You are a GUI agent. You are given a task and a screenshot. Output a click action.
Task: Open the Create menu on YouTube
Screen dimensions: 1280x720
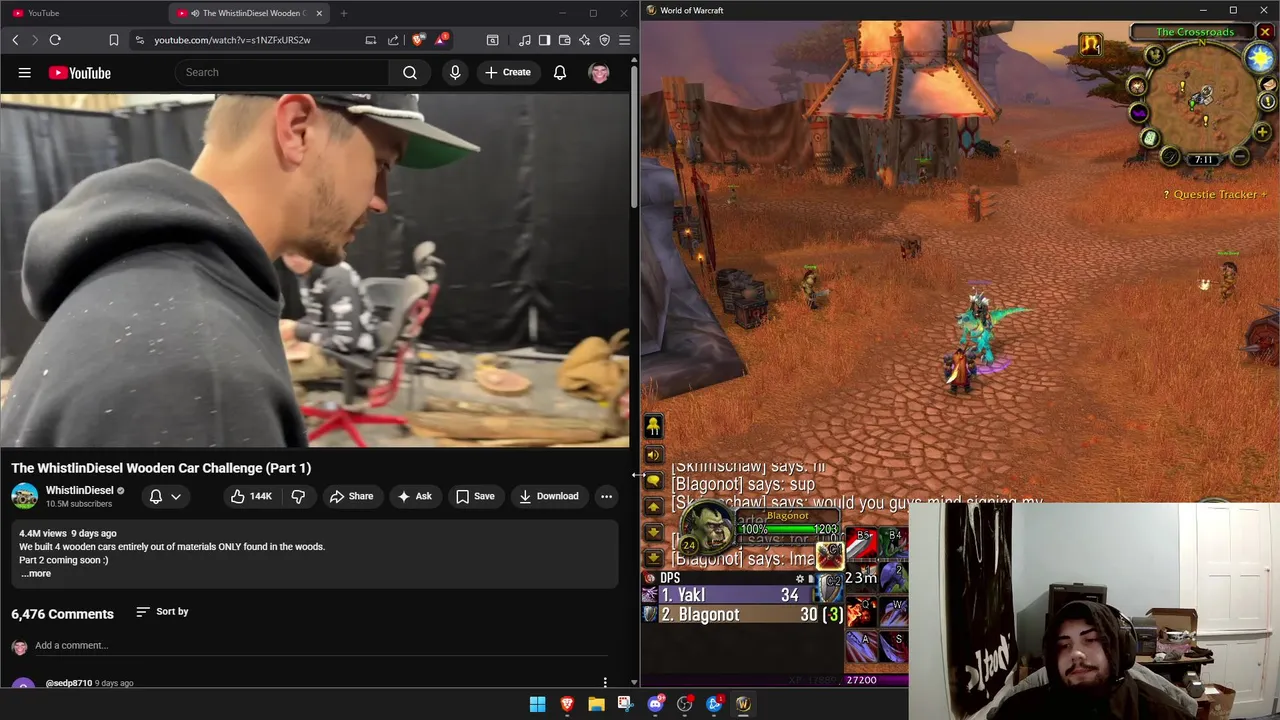coord(507,72)
